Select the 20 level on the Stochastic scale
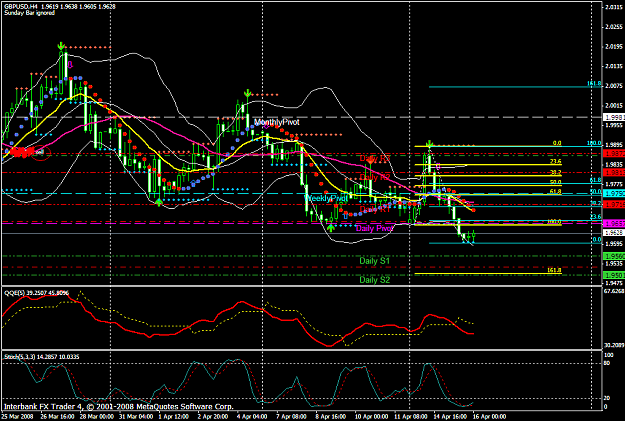625x421 pixels. [x=607, y=398]
